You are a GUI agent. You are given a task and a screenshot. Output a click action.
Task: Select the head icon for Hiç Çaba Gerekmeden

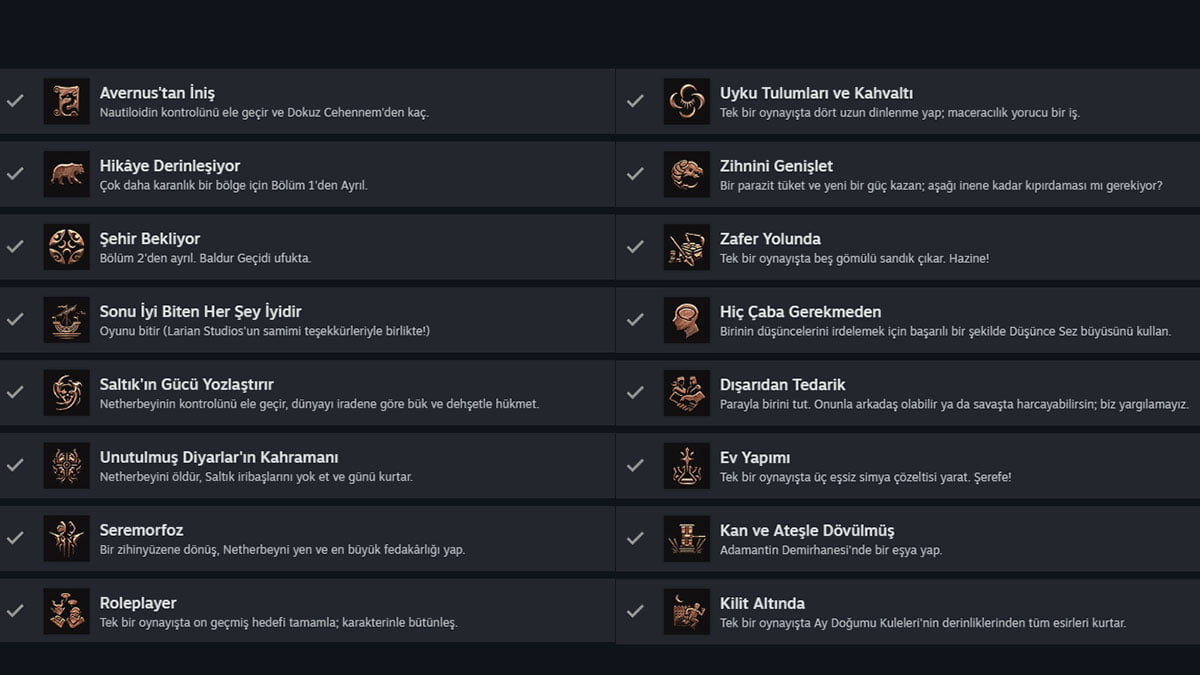pos(686,320)
